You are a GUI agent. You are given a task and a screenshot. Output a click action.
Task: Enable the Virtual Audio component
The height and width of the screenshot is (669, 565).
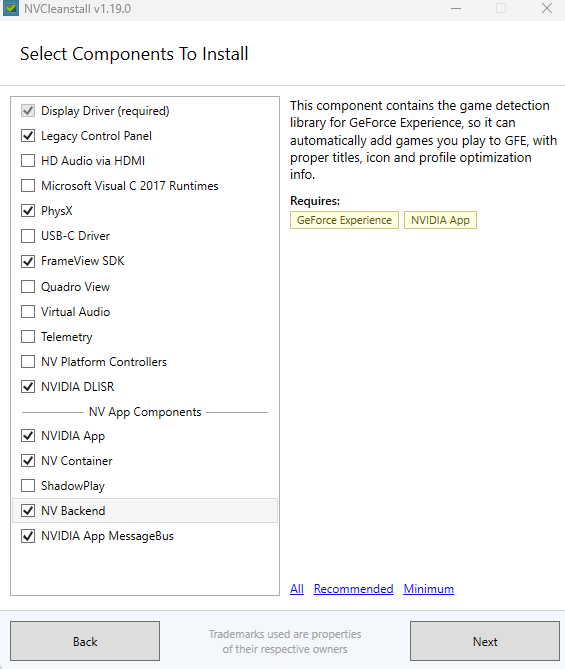tap(28, 312)
